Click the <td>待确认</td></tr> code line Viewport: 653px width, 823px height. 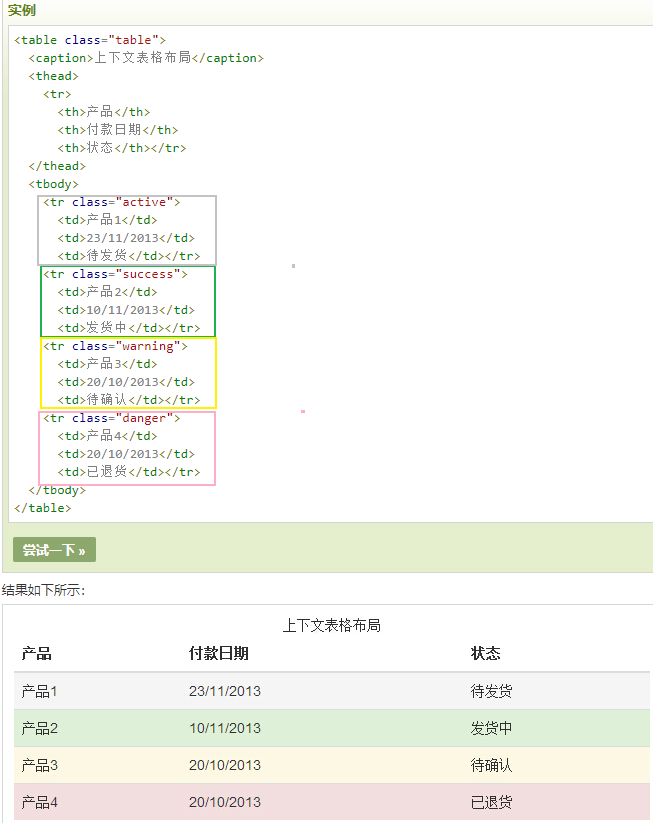click(x=129, y=399)
